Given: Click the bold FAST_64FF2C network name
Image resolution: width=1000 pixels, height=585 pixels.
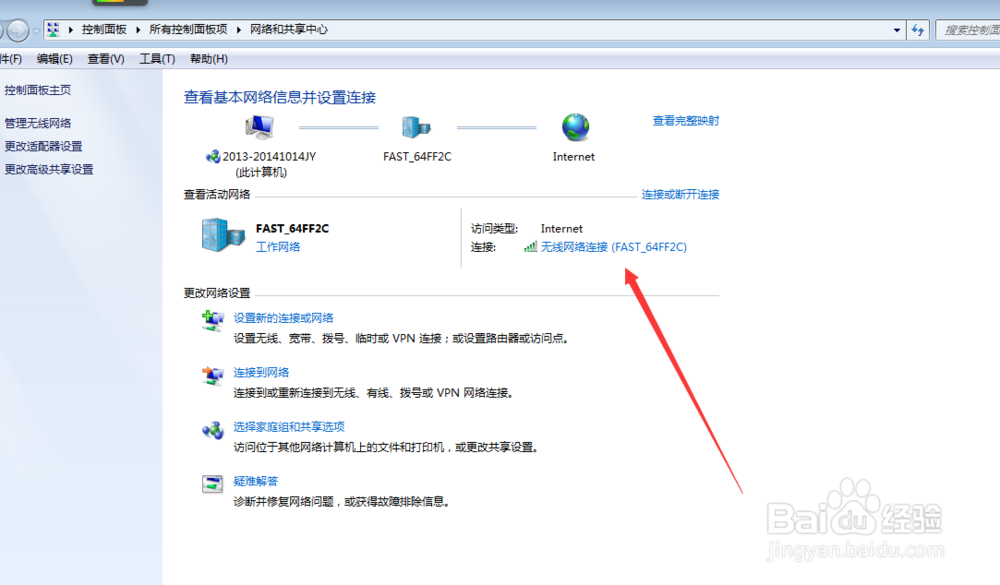Looking at the screenshot, I should tap(292, 228).
